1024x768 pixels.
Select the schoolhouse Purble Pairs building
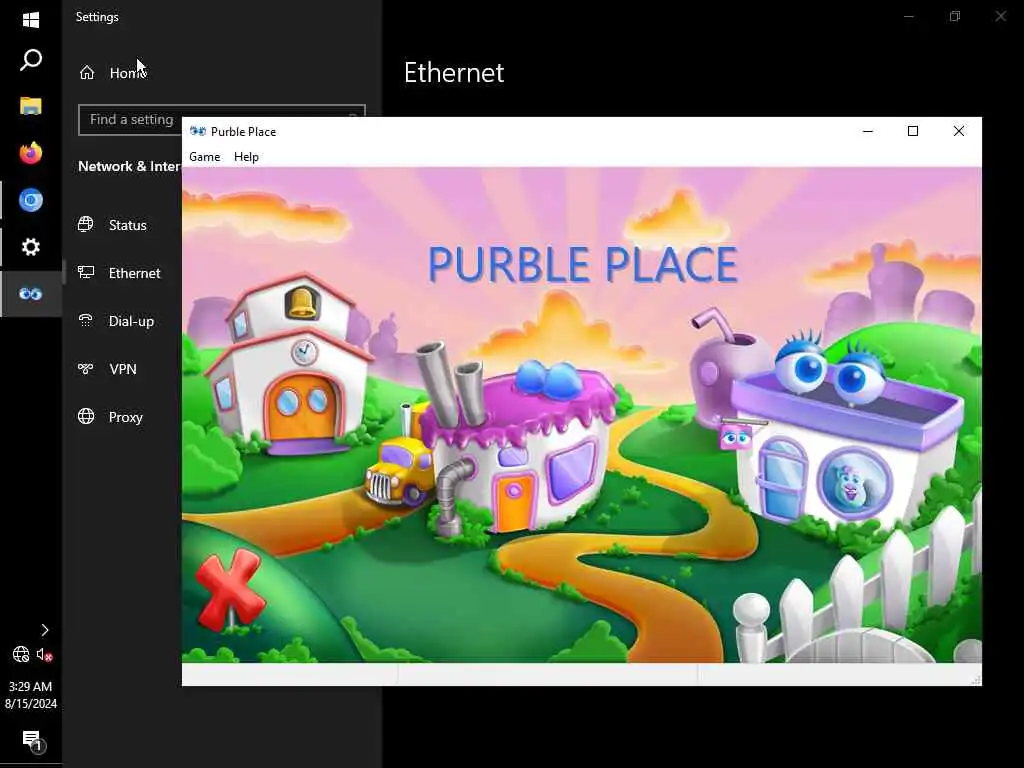tap(289, 366)
